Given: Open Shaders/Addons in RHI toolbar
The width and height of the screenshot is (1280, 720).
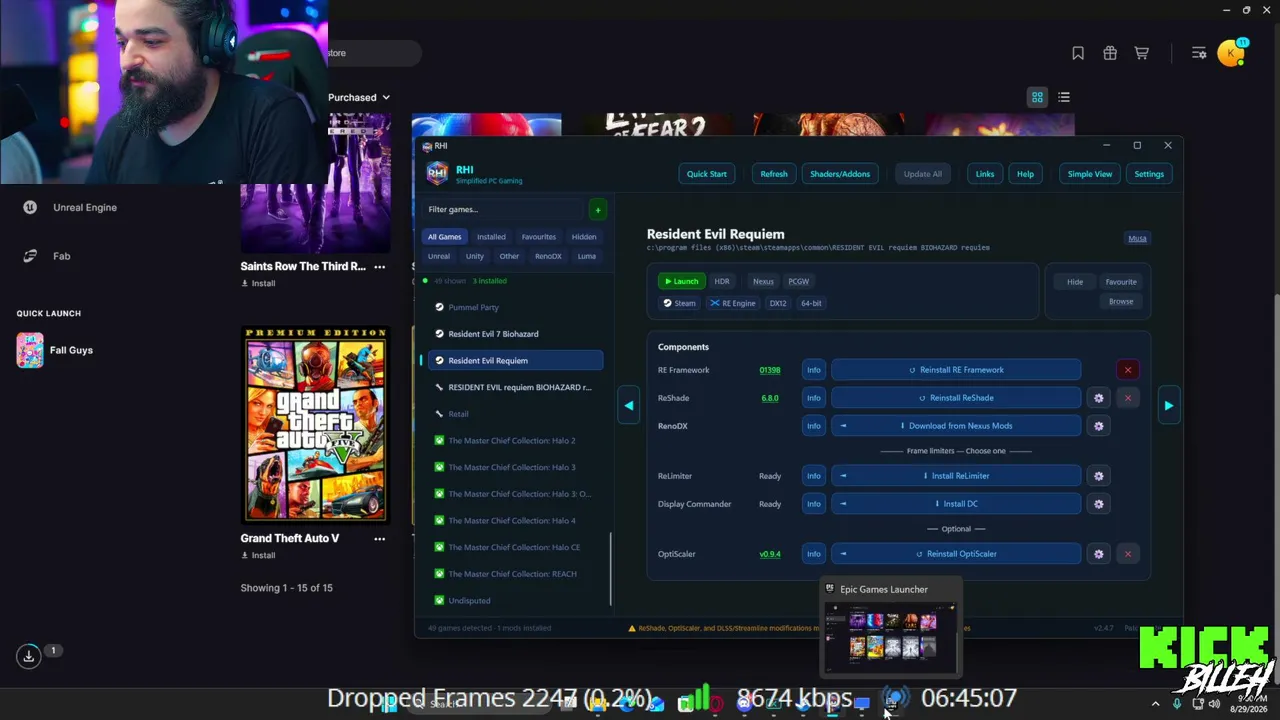Looking at the screenshot, I should coord(840,174).
